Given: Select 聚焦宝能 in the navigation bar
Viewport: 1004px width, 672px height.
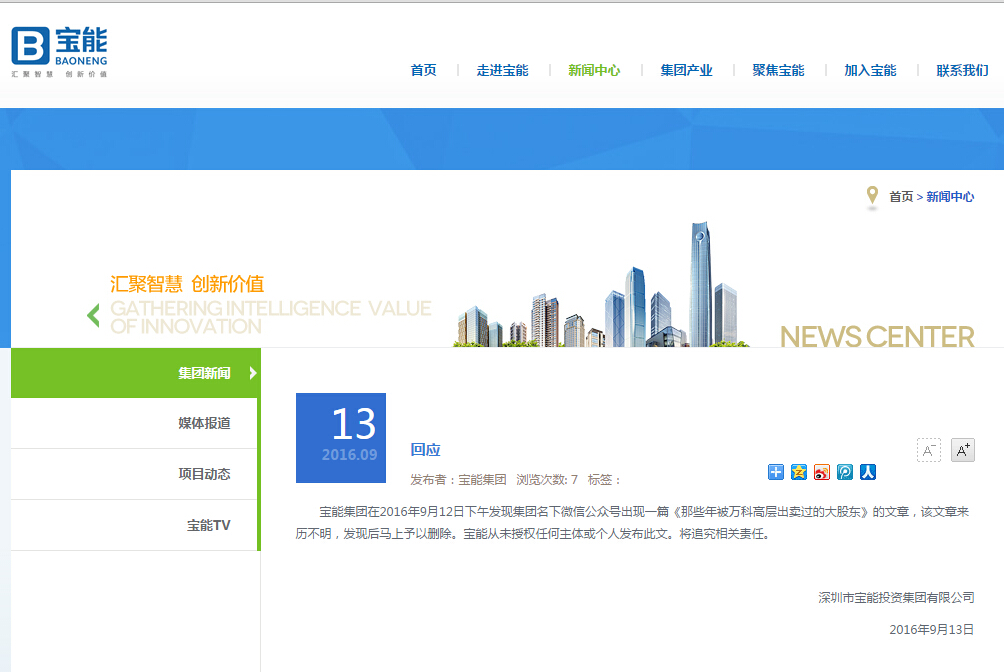Looking at the screenshot, I should tap(778, 70).
